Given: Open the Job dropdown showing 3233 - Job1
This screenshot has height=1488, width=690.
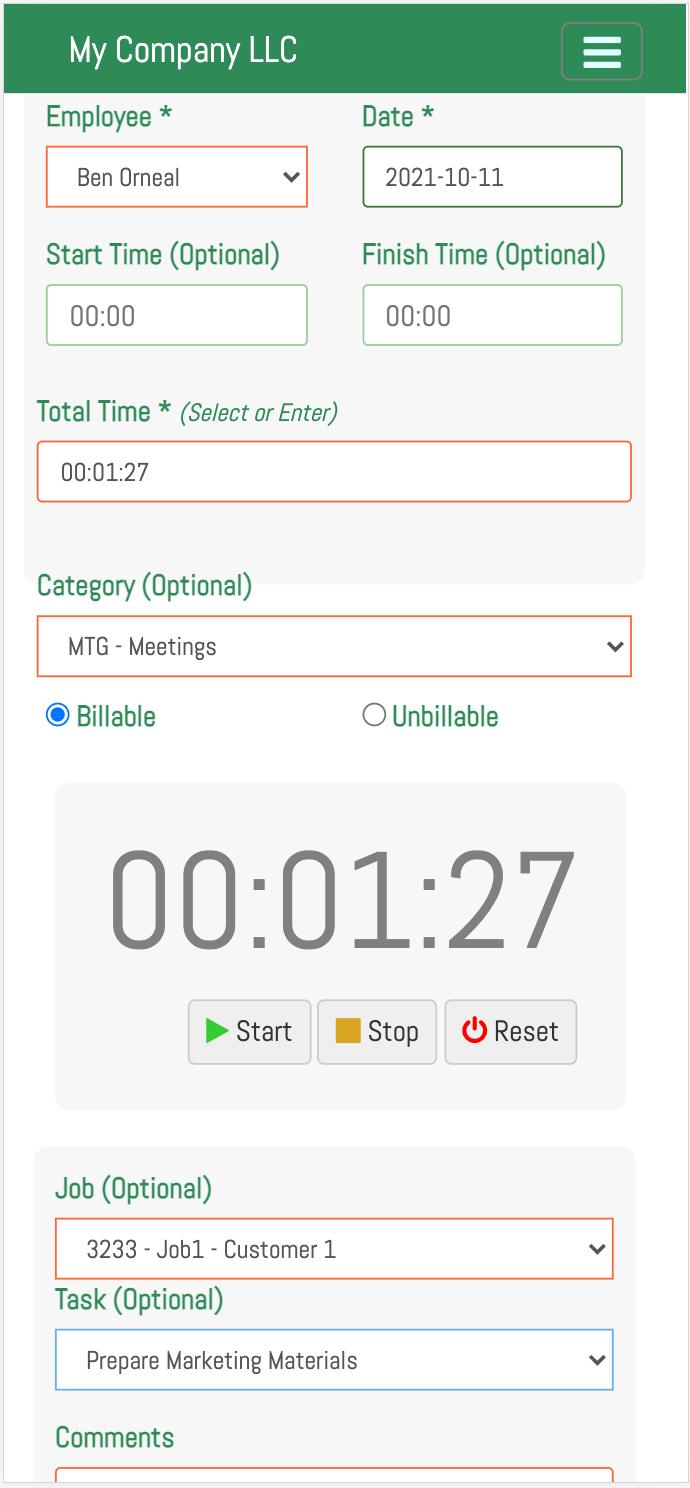Looking at the screenshot, I should (334, 1248).
